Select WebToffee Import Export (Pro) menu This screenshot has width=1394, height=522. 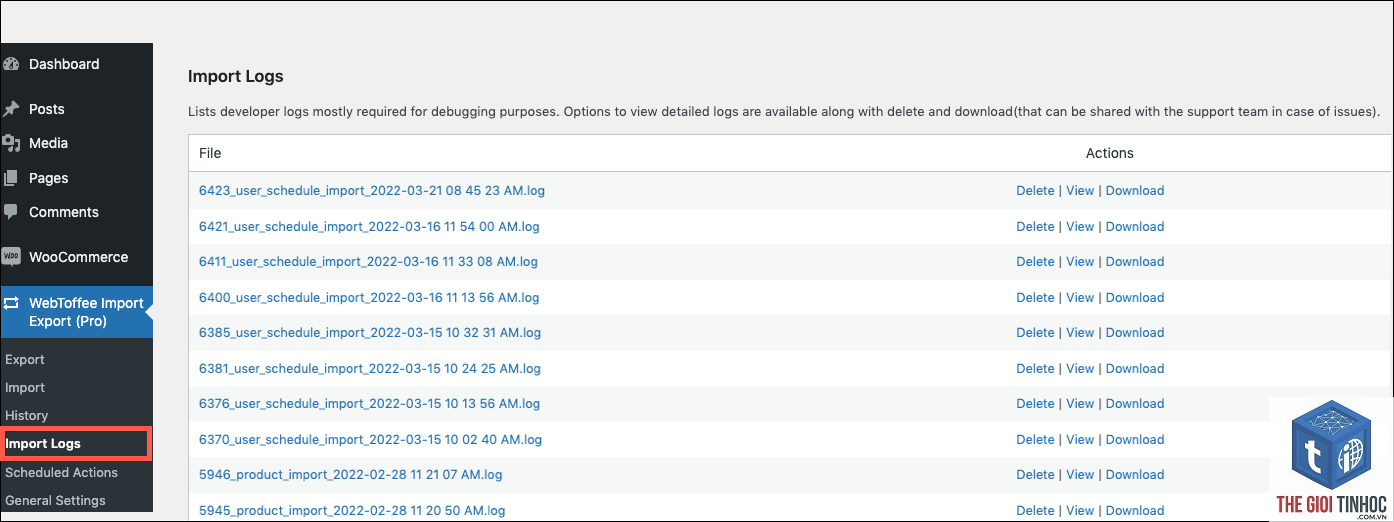pyautogui.click(x=76, y=312)
